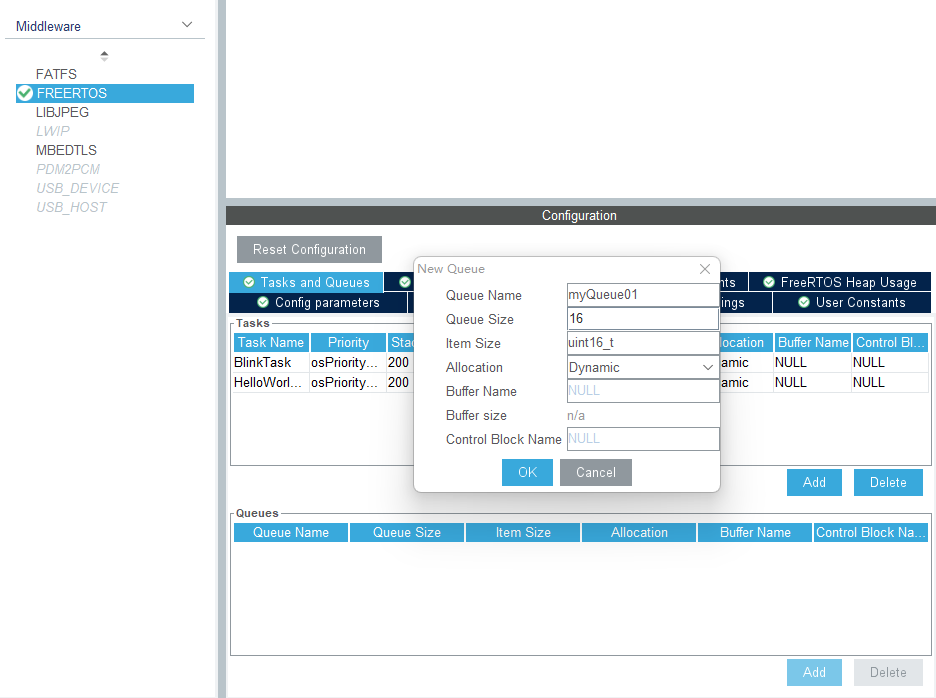The image size is (936, 698).
Task: Click the sort arrows icon under Middleware
Action: pyautogui.click(x=104, y=56)
